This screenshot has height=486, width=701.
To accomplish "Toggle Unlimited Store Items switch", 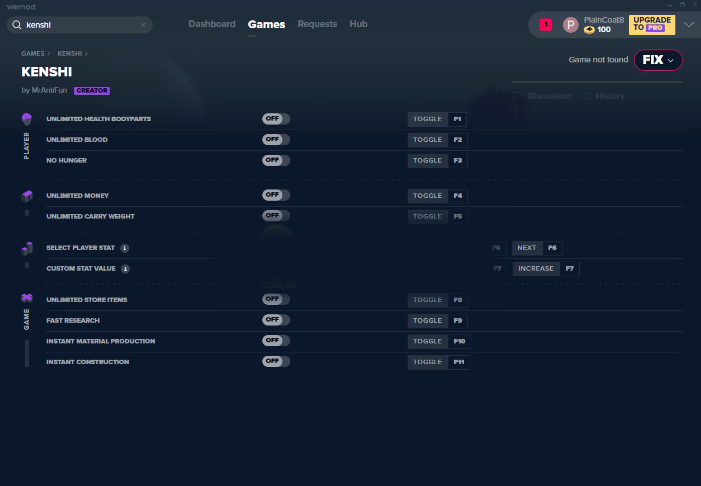I will point(276,299).
